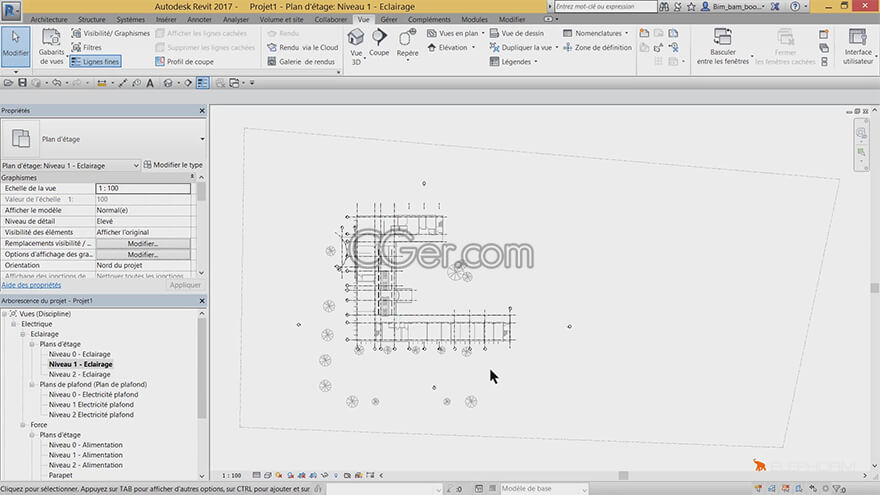Click Basculer entre les fenêtres
Screen dimensions: 880x495
pyautogui.click(x=723, y=47)
